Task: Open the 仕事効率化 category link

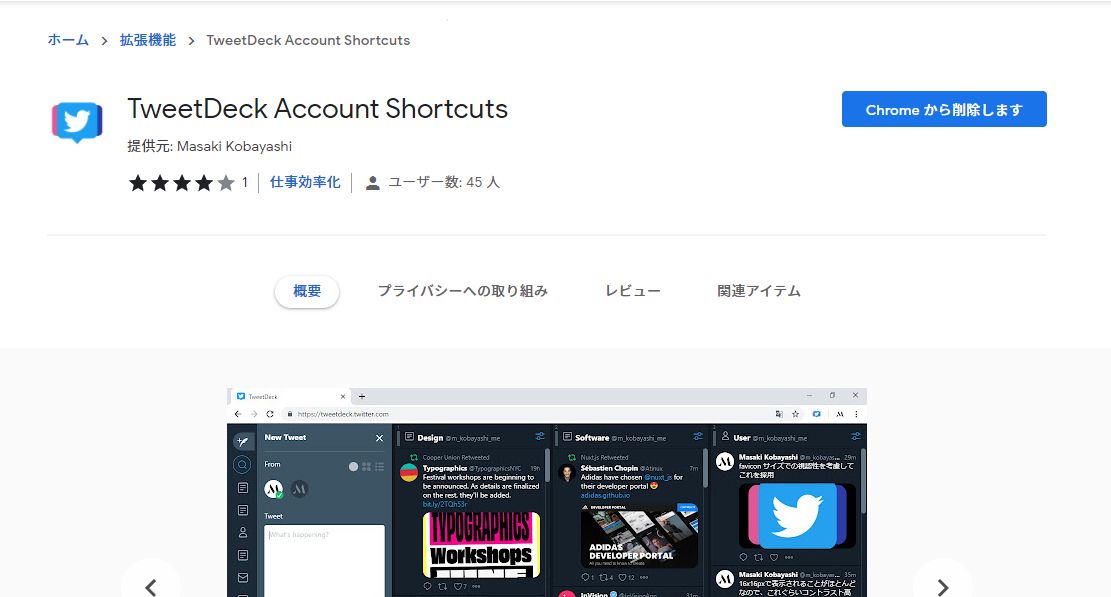Action: click(x=305, y=183)
